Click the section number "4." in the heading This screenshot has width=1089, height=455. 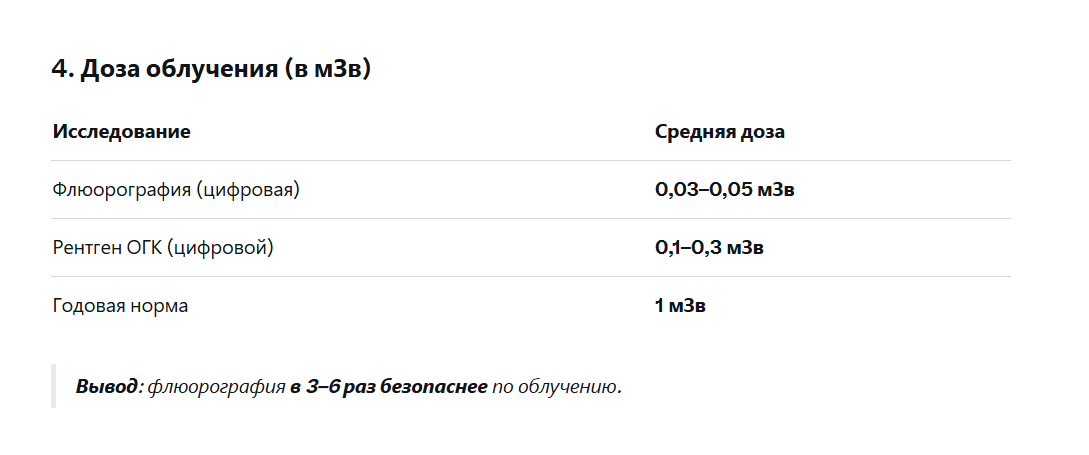[62, 69]
